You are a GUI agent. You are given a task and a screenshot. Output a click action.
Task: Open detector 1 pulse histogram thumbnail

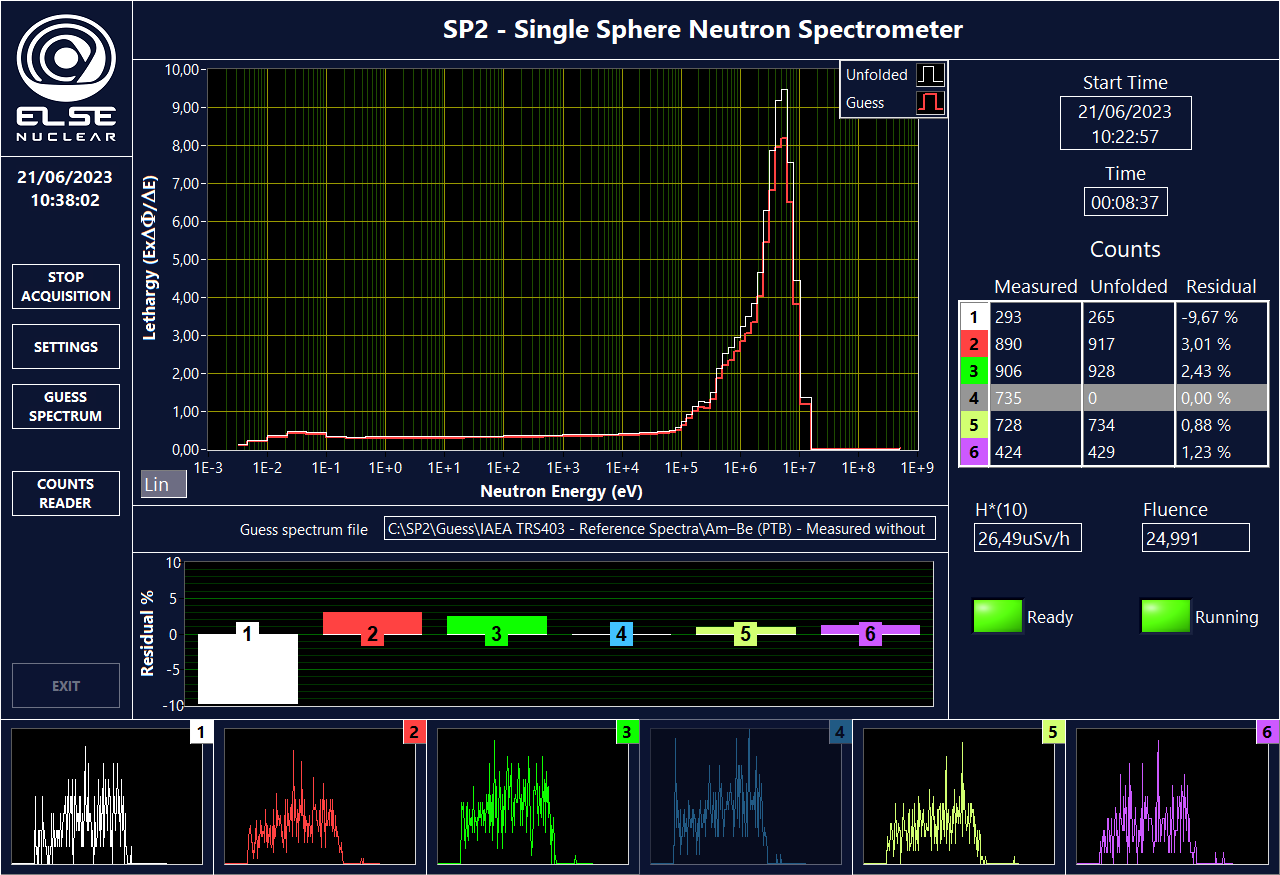coord(107,797)
